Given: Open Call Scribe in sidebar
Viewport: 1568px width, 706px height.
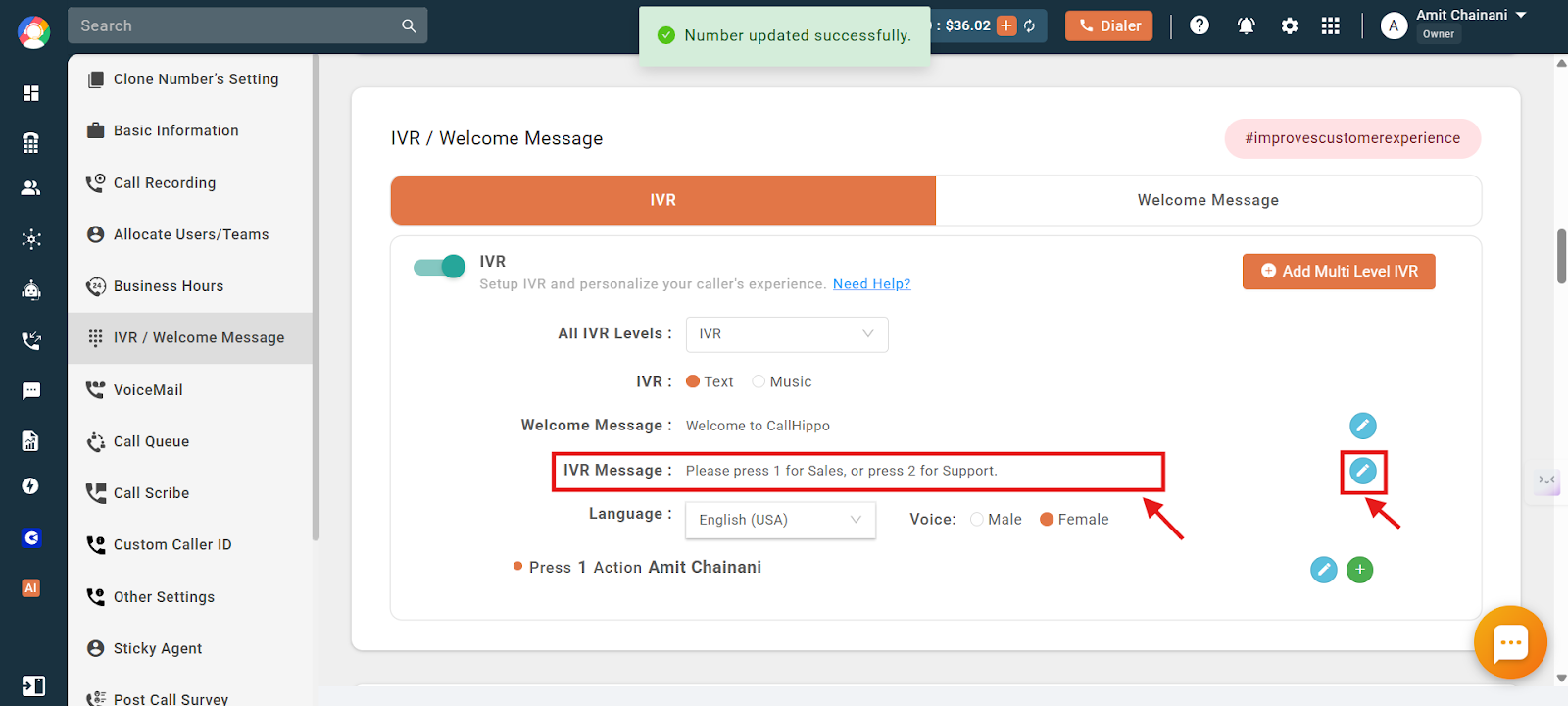Looking at the screenshot, I should [x=190, y=493].
